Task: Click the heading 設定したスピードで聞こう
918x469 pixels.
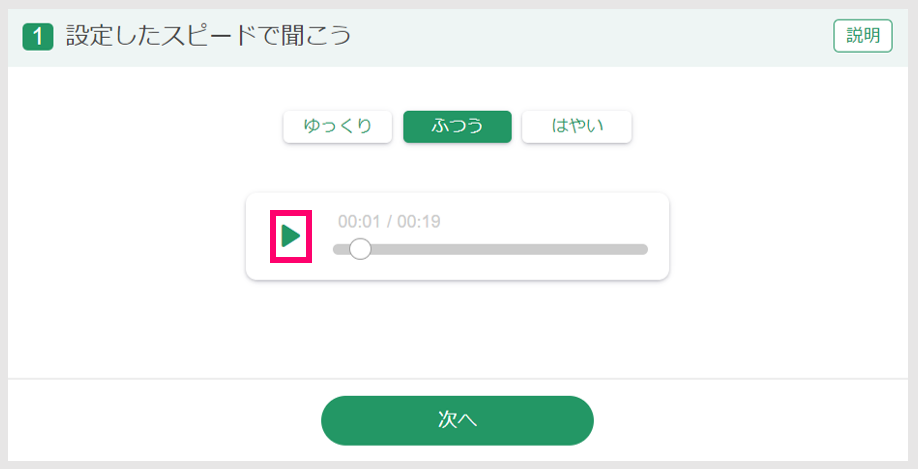Action: pyautogui.click(x=208, y=36)
